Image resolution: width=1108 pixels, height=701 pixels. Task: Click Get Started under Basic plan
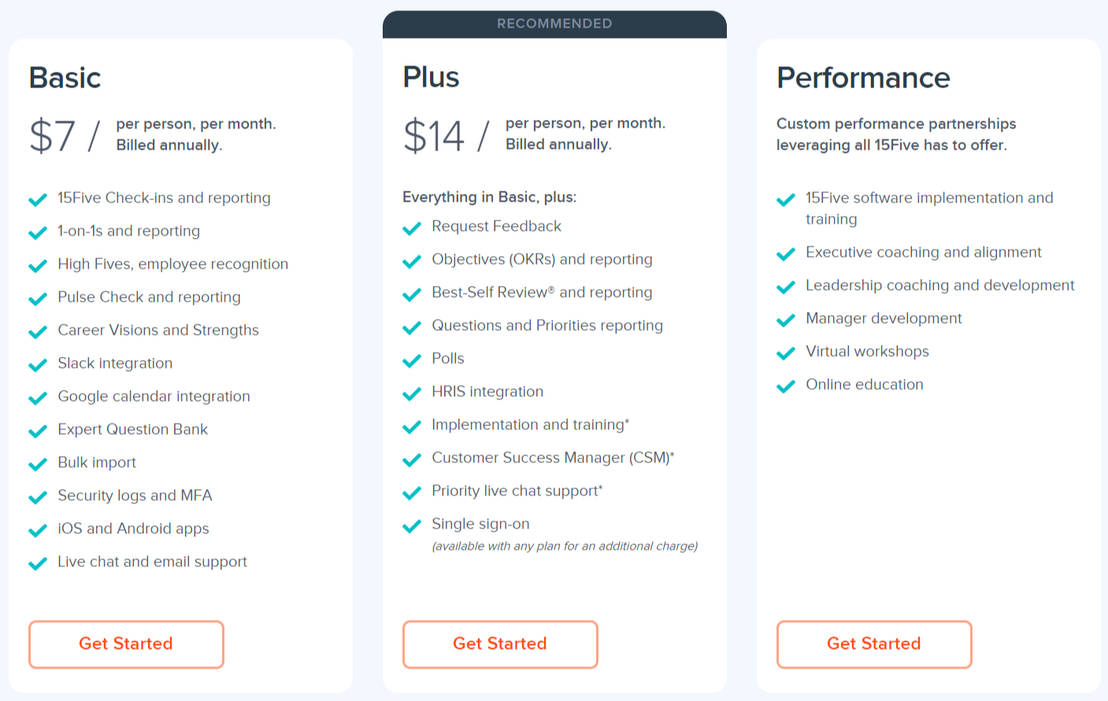point(126,644)
